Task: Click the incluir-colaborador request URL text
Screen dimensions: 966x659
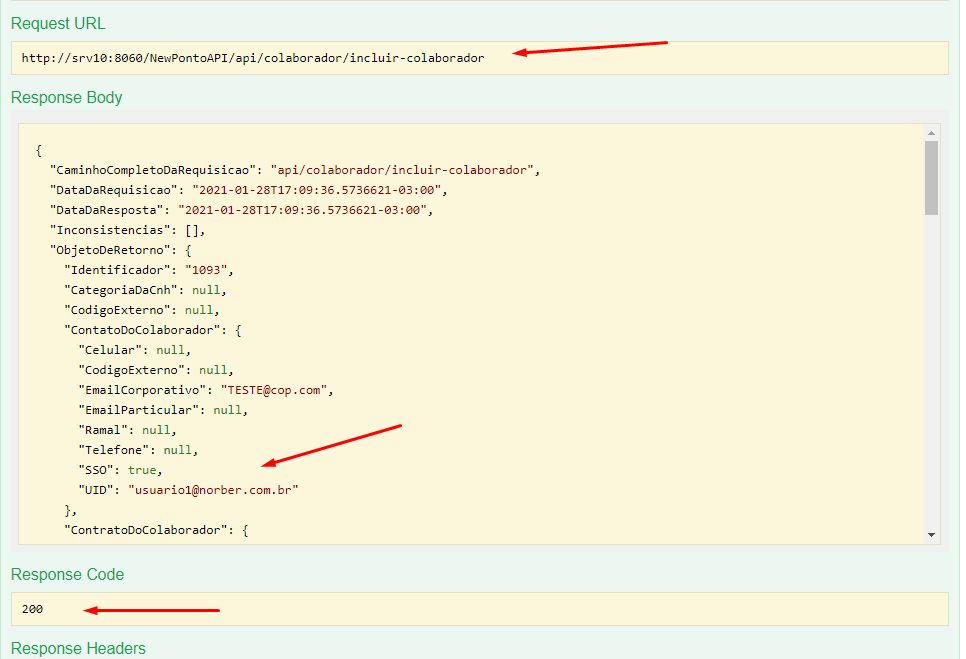Action: pyautogui.click(x=252, y=58)
